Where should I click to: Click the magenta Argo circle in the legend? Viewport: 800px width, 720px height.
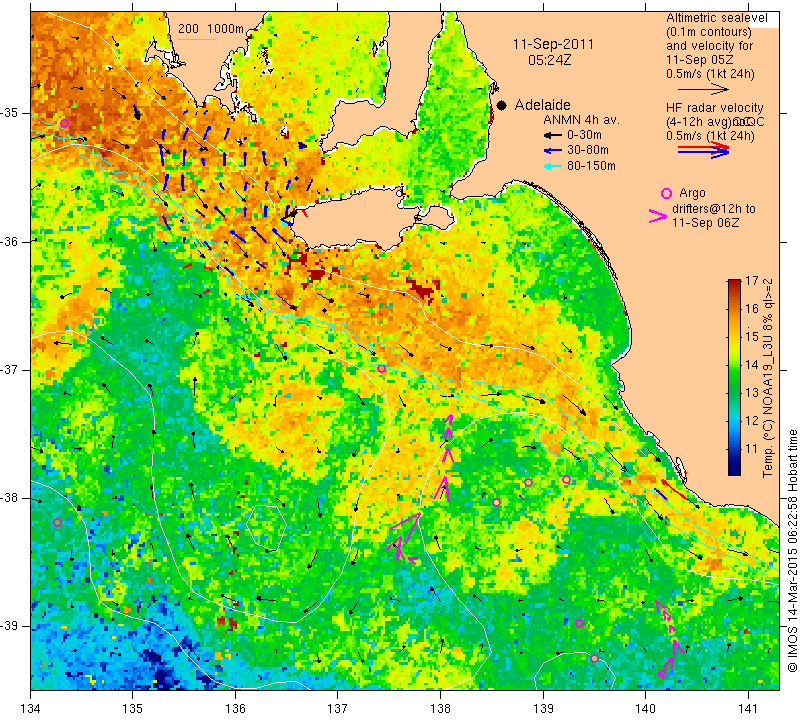tap(666, 193)
